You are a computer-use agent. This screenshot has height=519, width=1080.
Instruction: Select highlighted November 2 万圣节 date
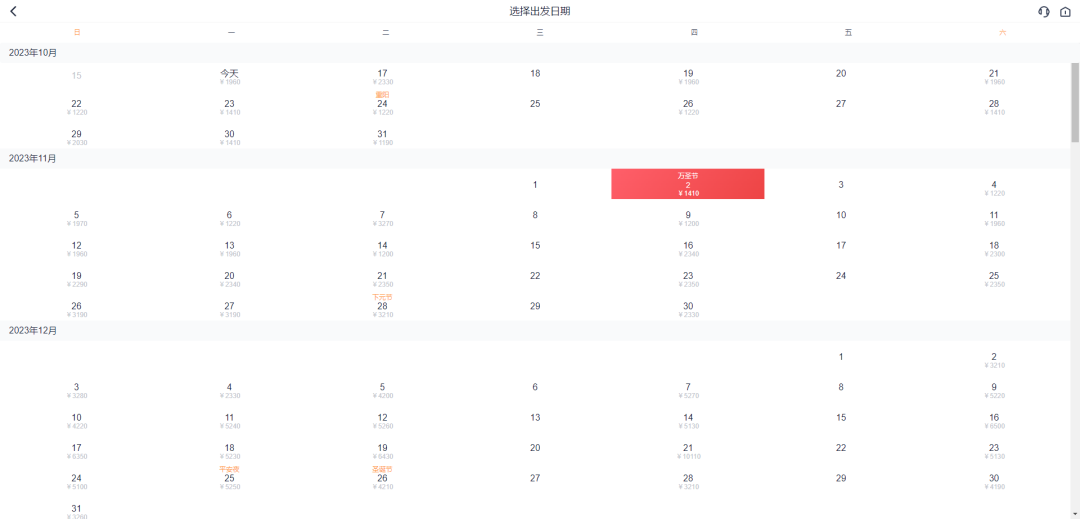688,184
